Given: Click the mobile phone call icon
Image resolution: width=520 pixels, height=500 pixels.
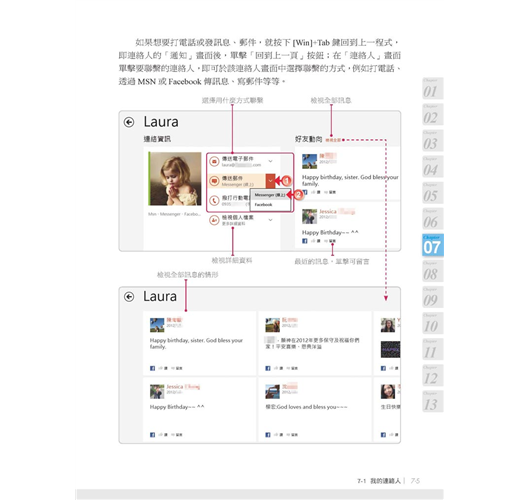Looking at the screenshot, I should (x=214, y=201).
